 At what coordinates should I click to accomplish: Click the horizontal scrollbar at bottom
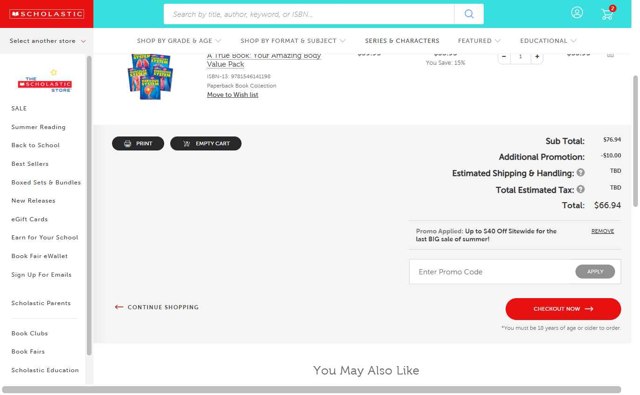pyautogui.click(x=311, y=390)
